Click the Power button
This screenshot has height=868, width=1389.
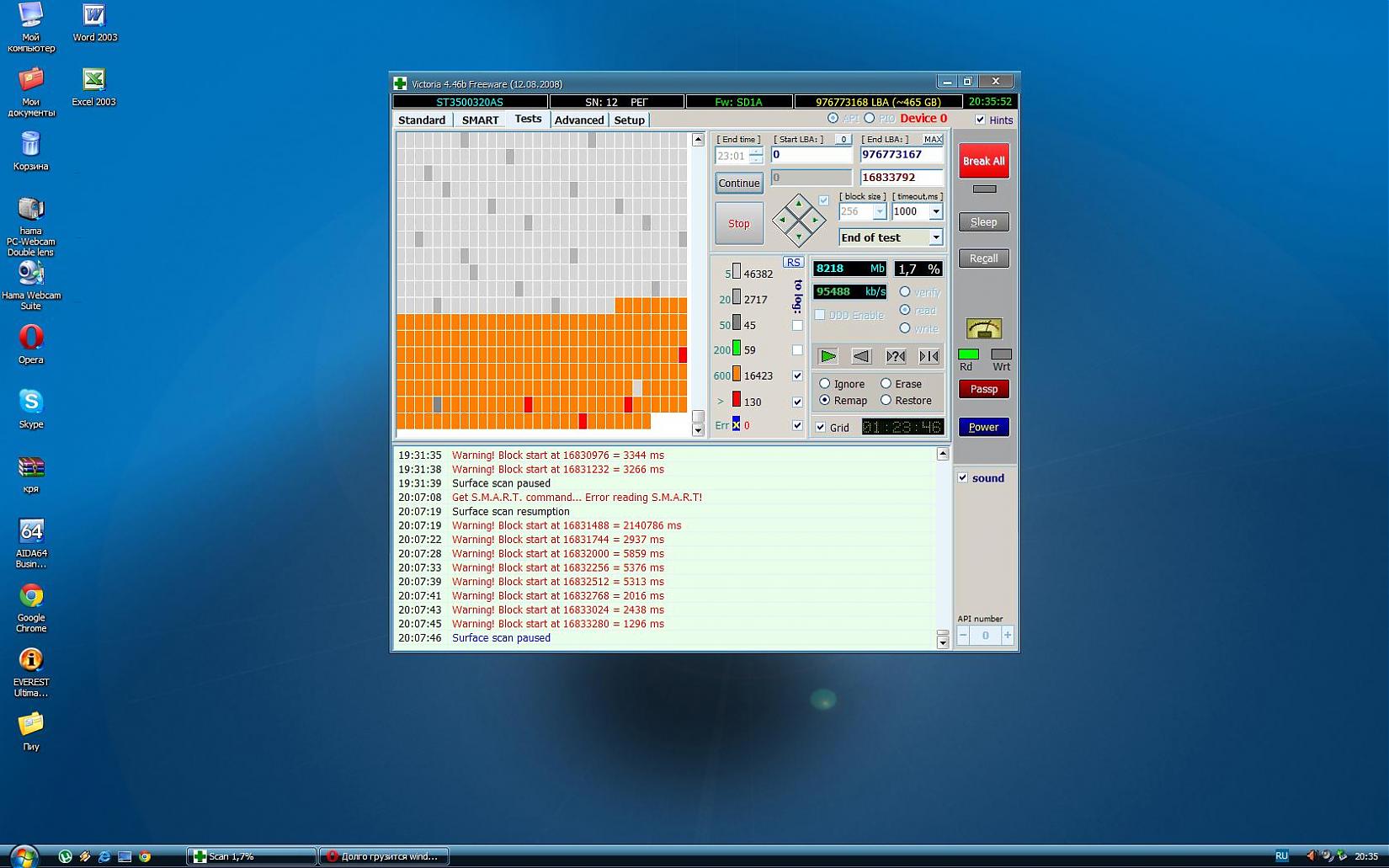click(x=983, y=427)
